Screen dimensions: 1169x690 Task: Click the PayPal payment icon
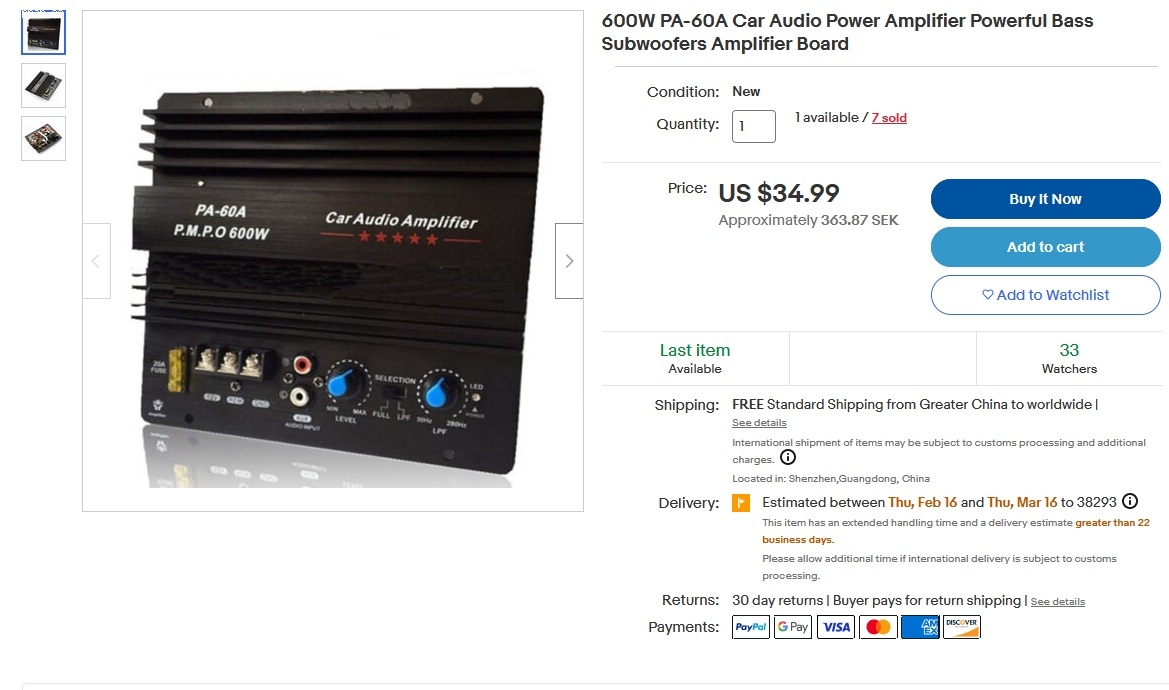pos(751,627)
